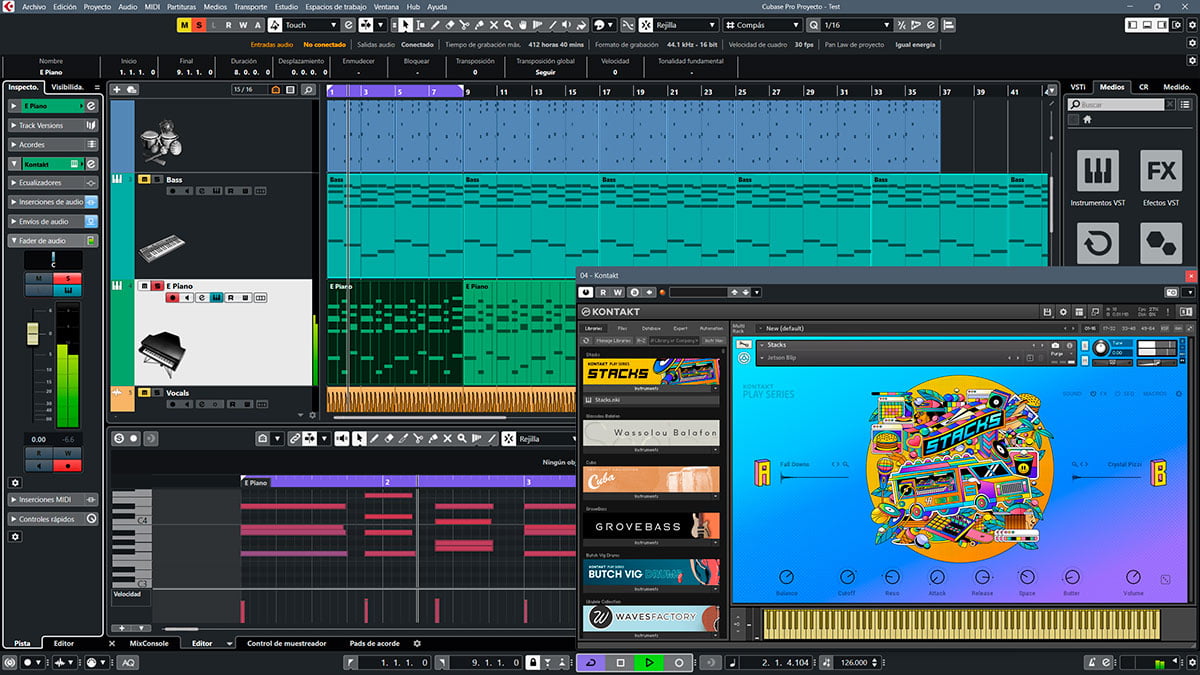Open the Pads de acorde tab

click(x=375, y=644)
